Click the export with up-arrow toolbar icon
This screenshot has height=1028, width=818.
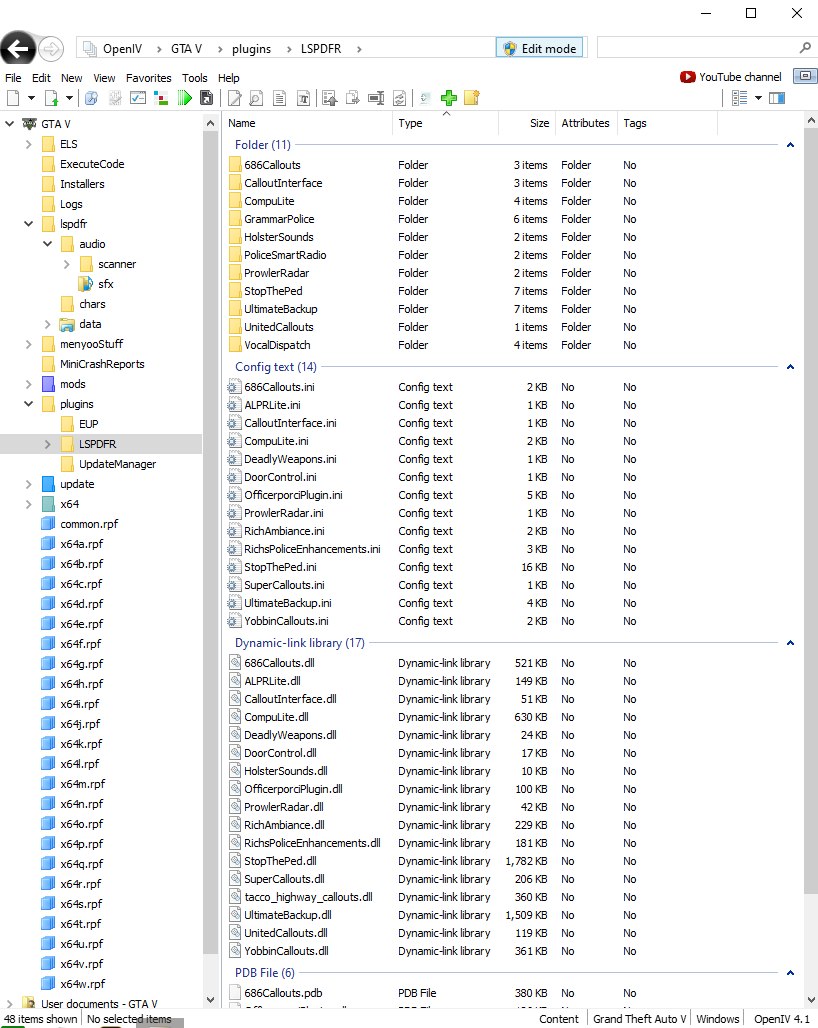(x=330, y=98)
